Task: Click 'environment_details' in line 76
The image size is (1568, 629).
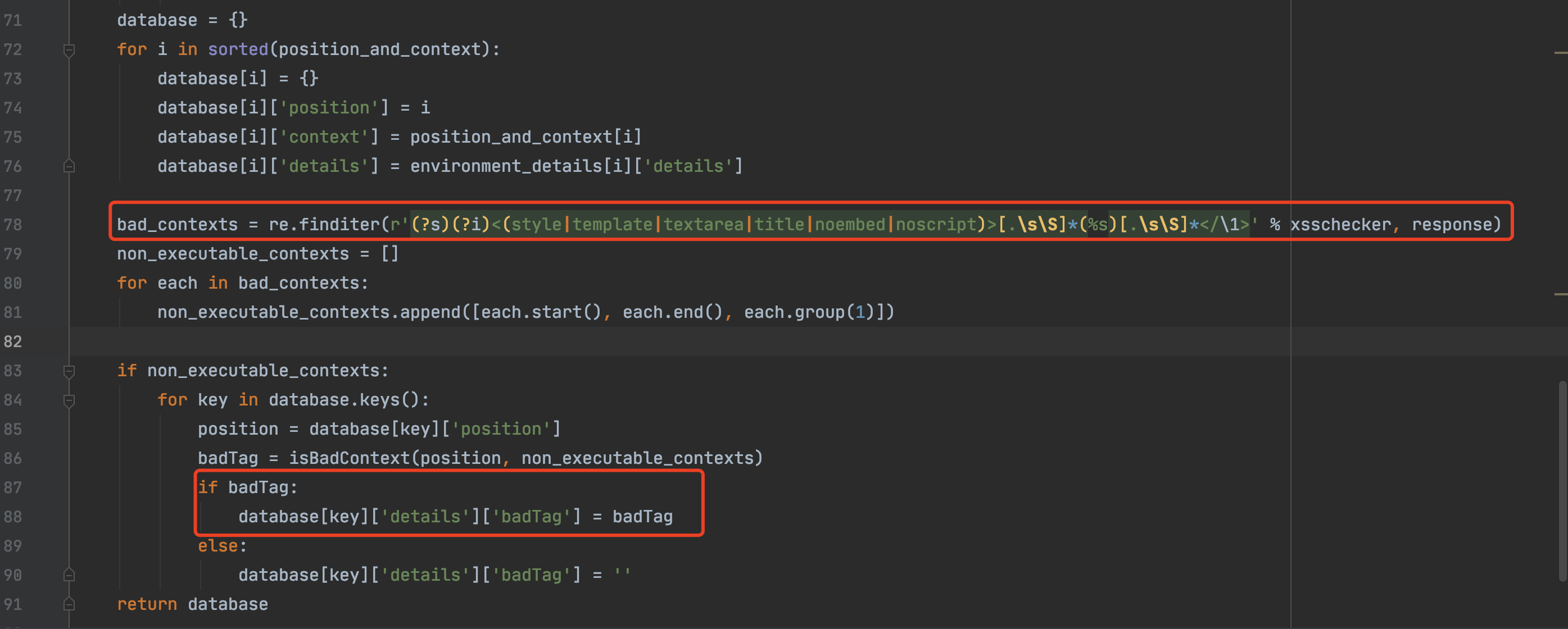Action: pyautogui.click(x=505, y=166)
